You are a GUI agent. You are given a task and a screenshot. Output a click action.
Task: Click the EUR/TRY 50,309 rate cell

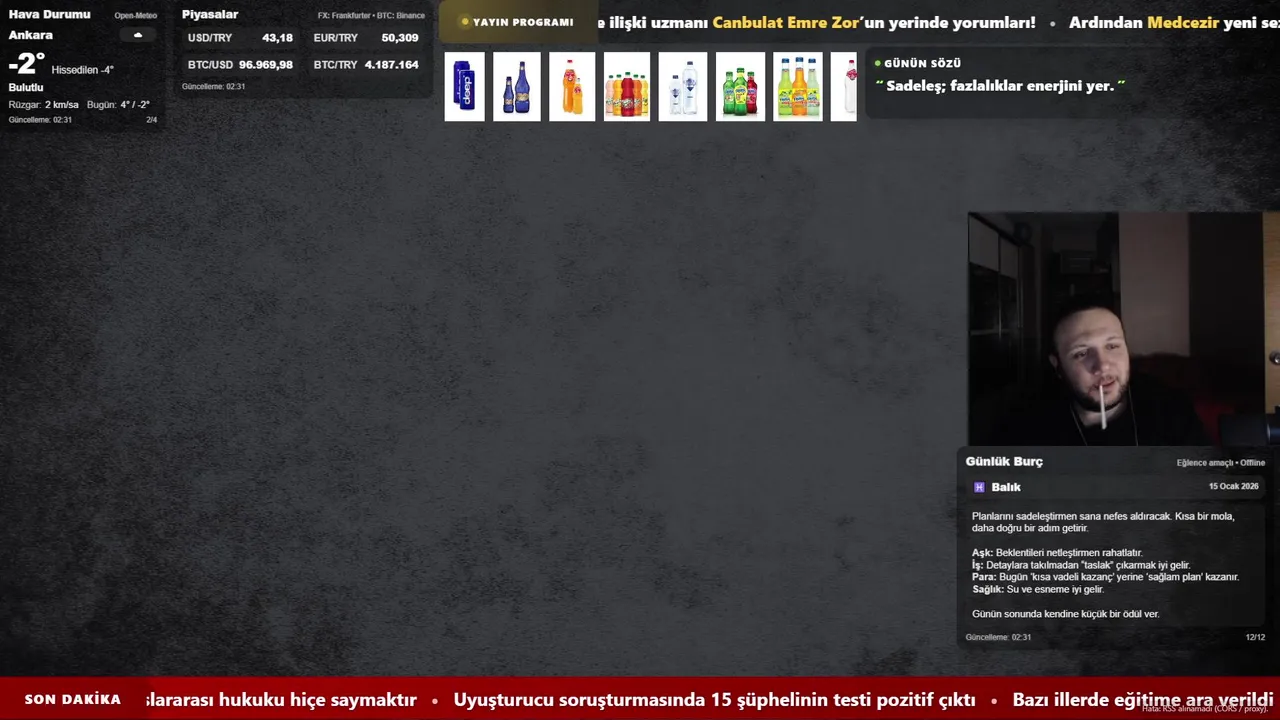point(366,38)
